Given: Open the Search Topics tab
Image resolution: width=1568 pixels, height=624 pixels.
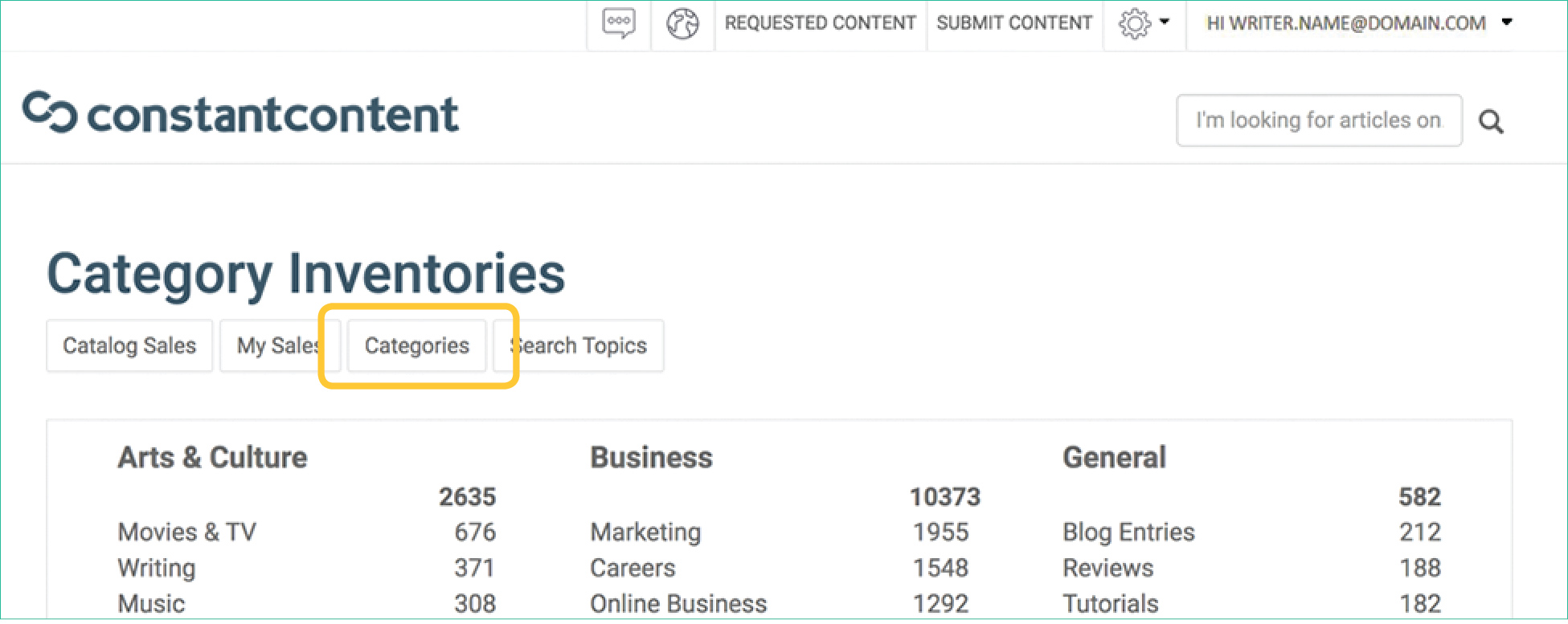Looking at the screenshot, I should [580, 346].
